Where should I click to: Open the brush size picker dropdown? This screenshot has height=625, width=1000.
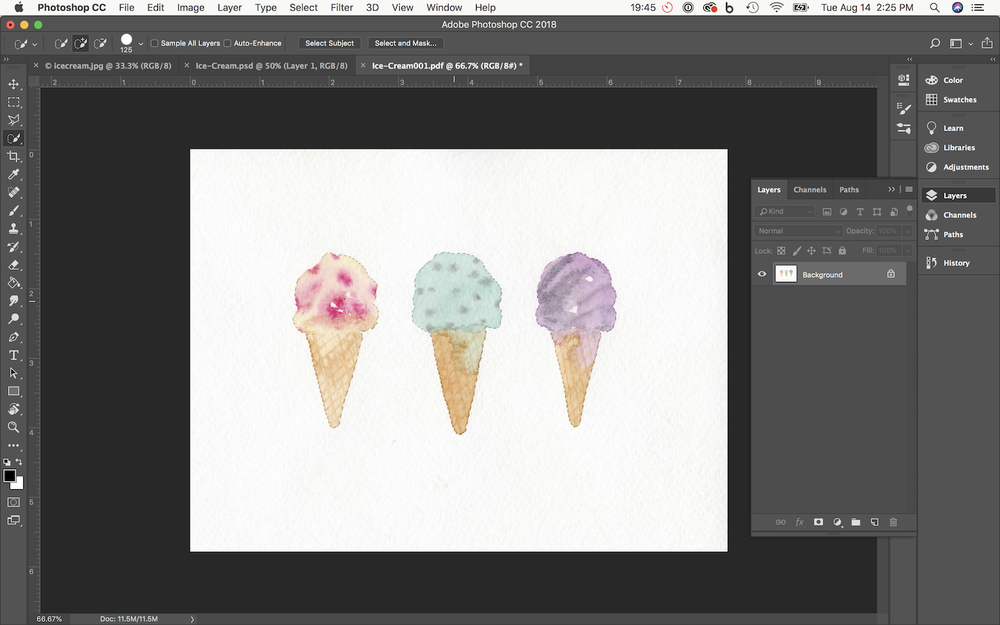point(141,44)
